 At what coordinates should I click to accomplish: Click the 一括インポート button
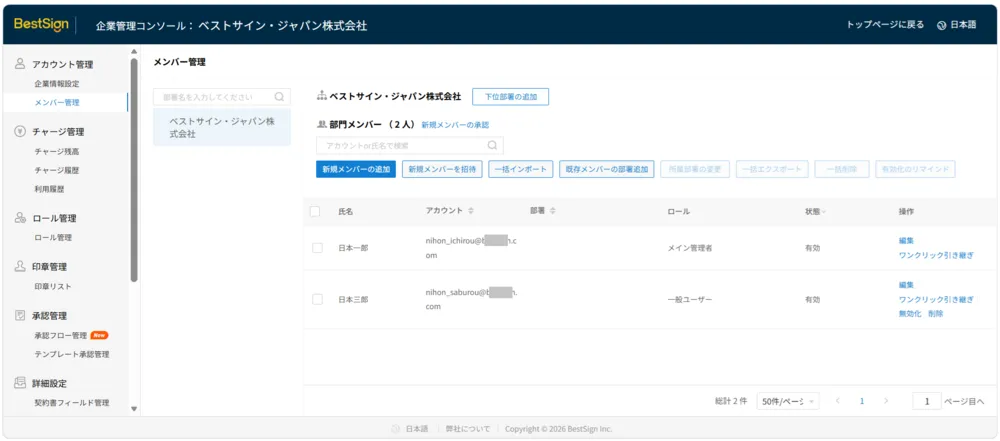[x=521, y=169]
